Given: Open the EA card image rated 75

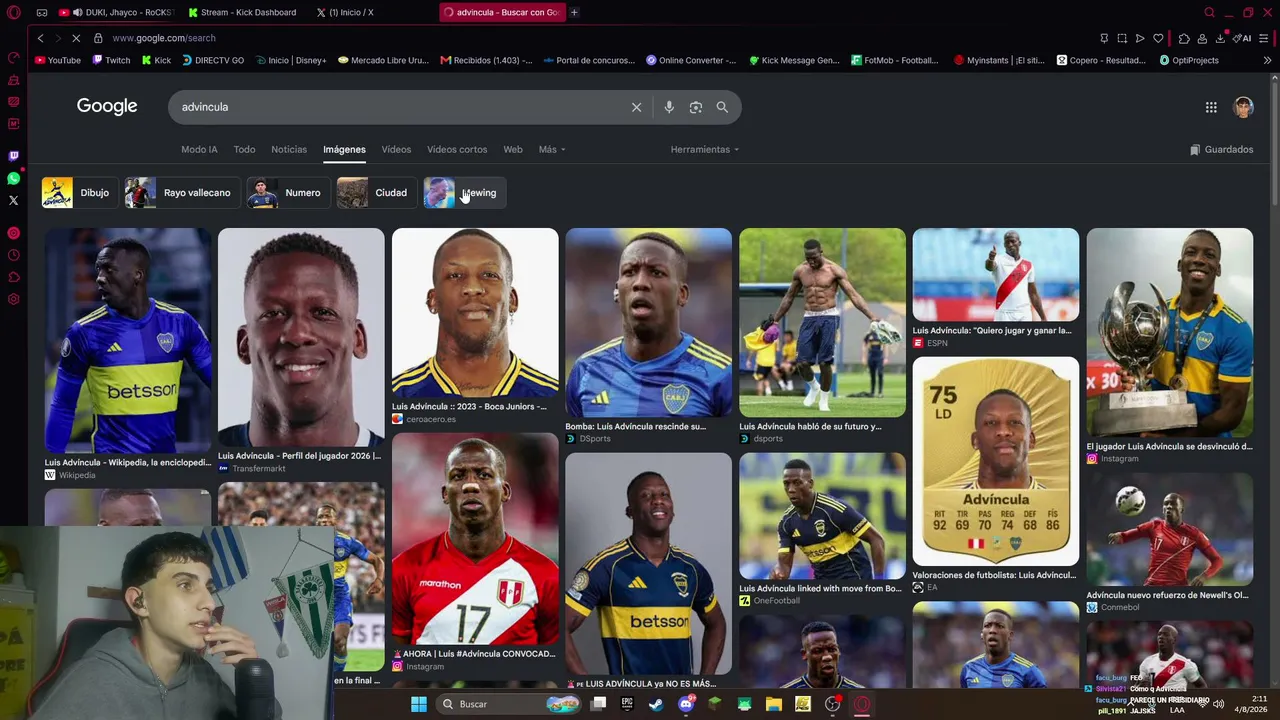Looking at the screenshot, I should click(996, 461).
